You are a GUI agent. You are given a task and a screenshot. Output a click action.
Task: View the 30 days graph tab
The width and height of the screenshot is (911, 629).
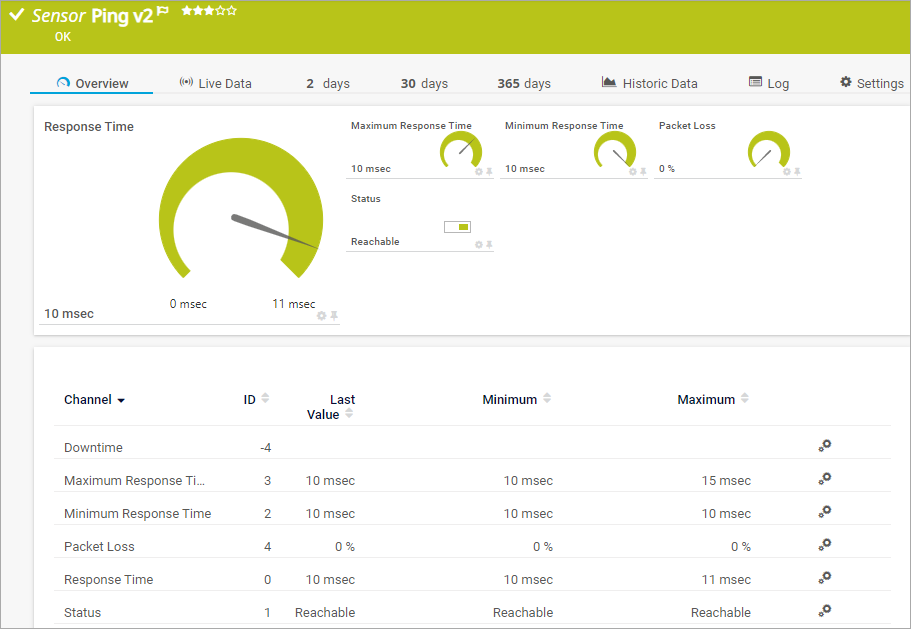click(424, 83)
